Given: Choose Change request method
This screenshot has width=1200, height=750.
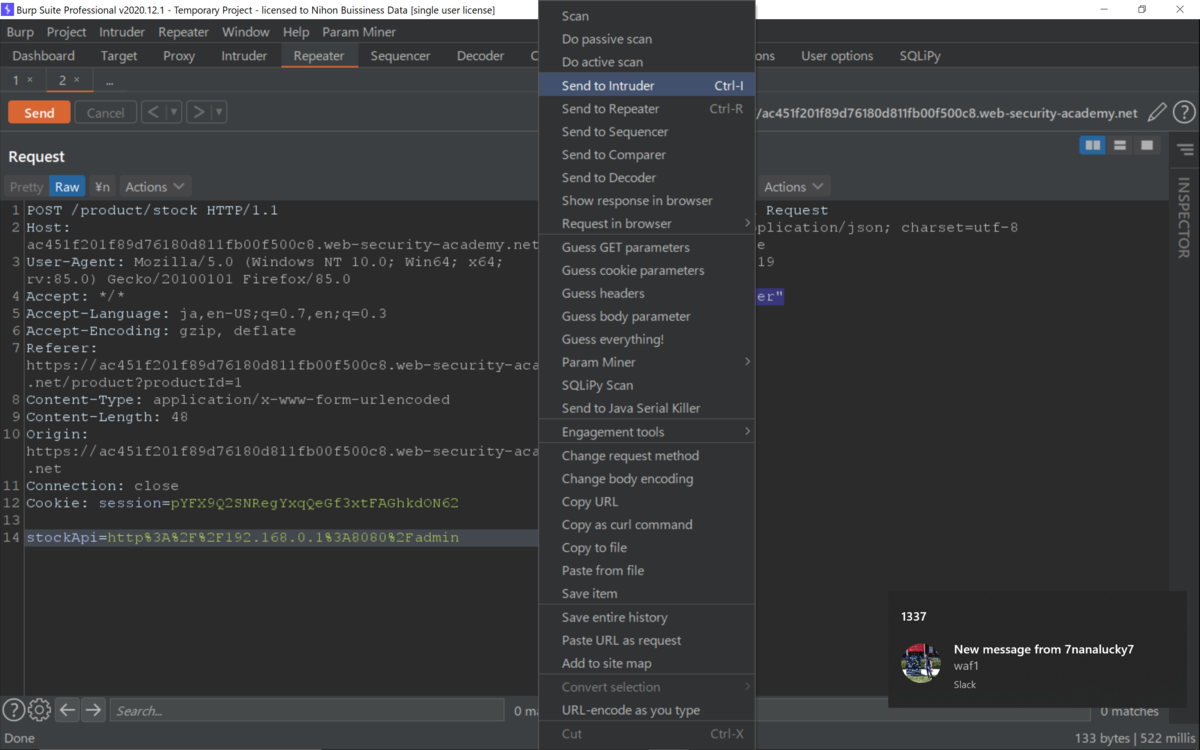Looking at the screenshot, I should click(646, 455).
